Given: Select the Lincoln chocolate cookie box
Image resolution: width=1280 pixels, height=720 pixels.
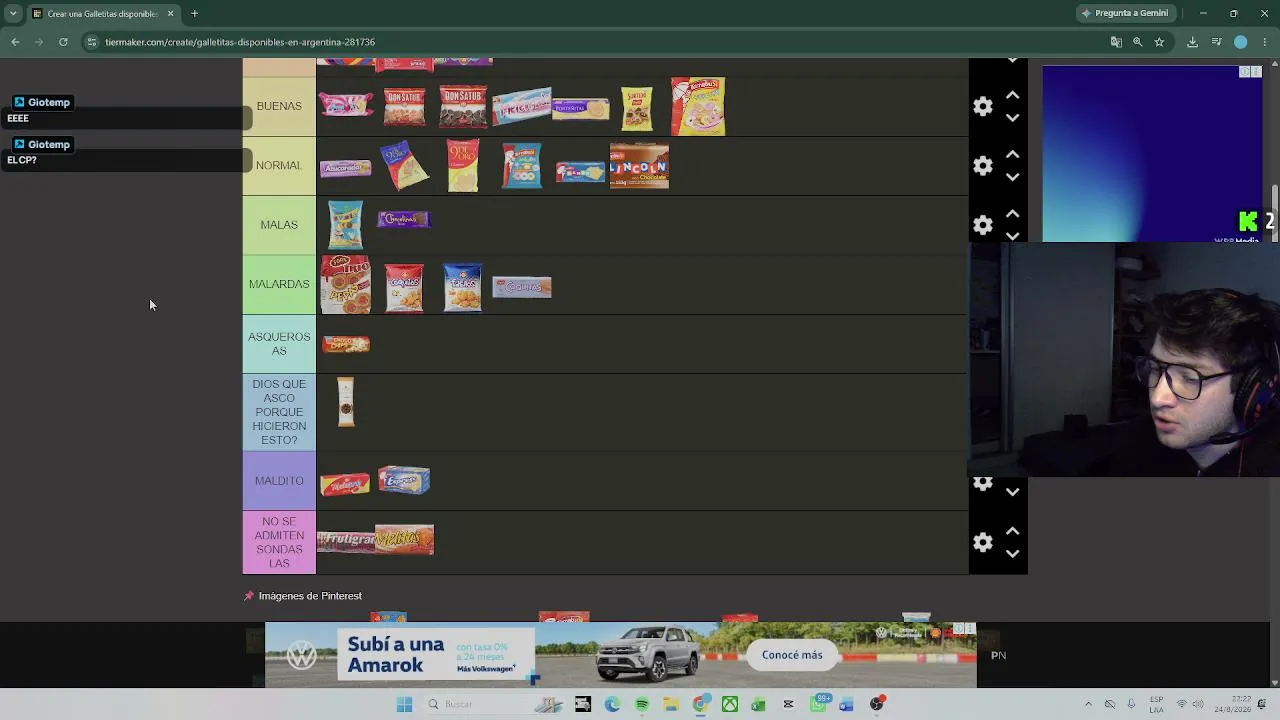Looking at the screenshot, I should [x=639, y=166].
